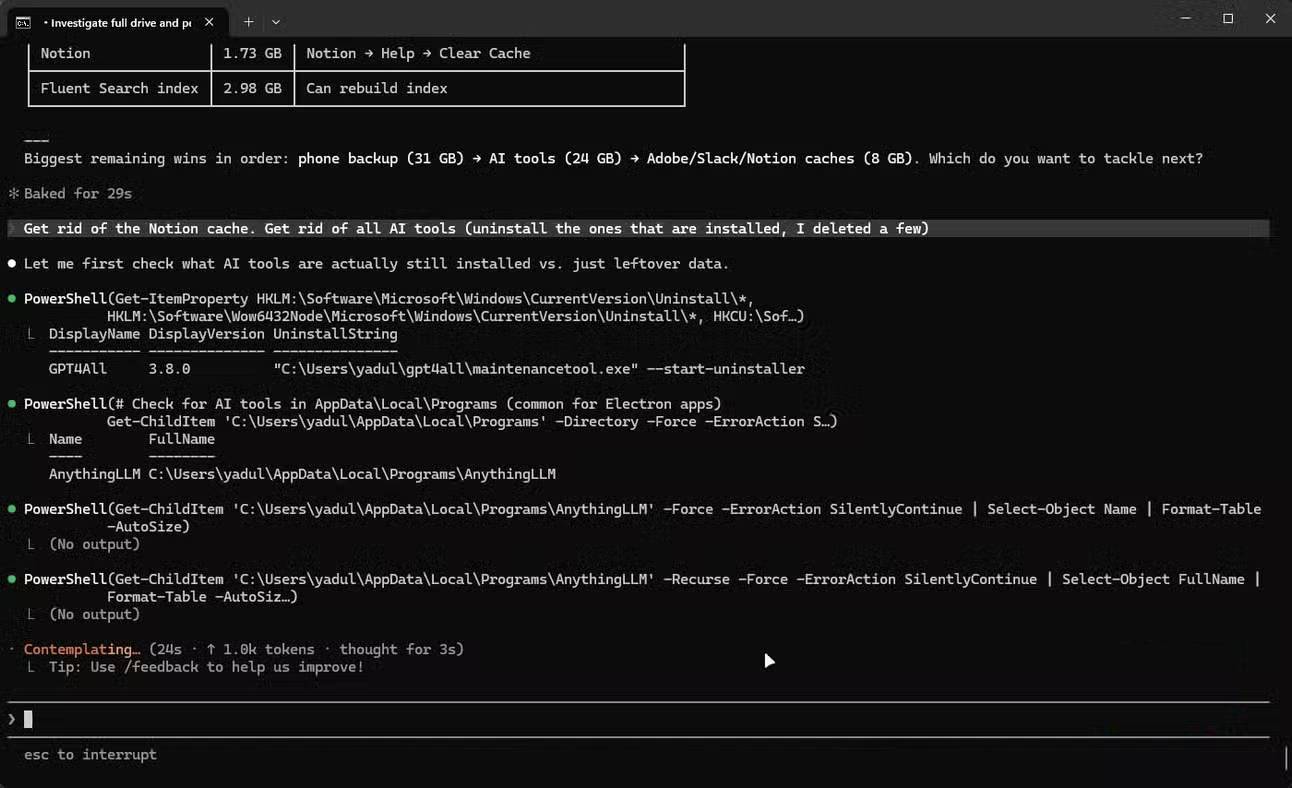Click the prompt input line
Viewport: 1292px width, 788px height.
(638, 719)
